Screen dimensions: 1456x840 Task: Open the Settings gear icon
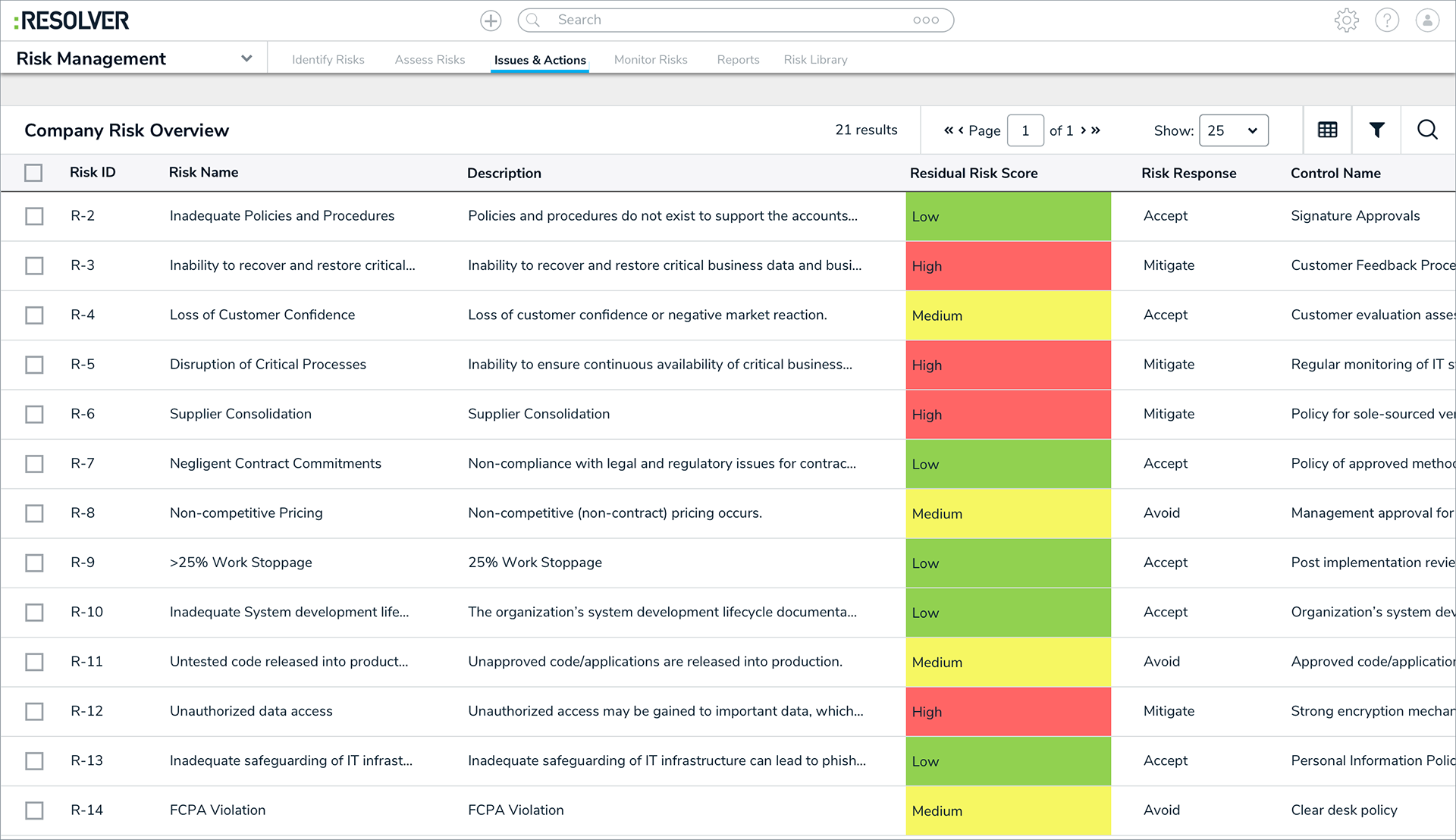pyautogui.click(x=1347, y=20)
